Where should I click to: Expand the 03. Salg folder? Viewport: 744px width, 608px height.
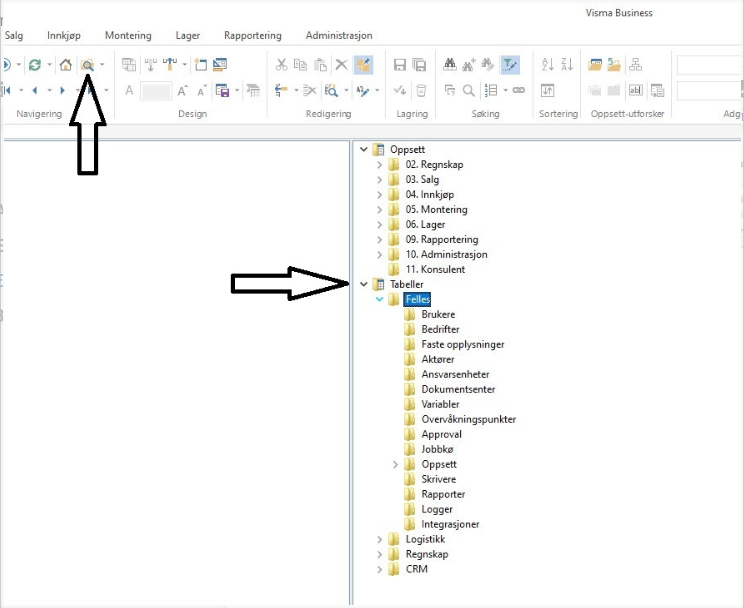click(x=379, y=180)
